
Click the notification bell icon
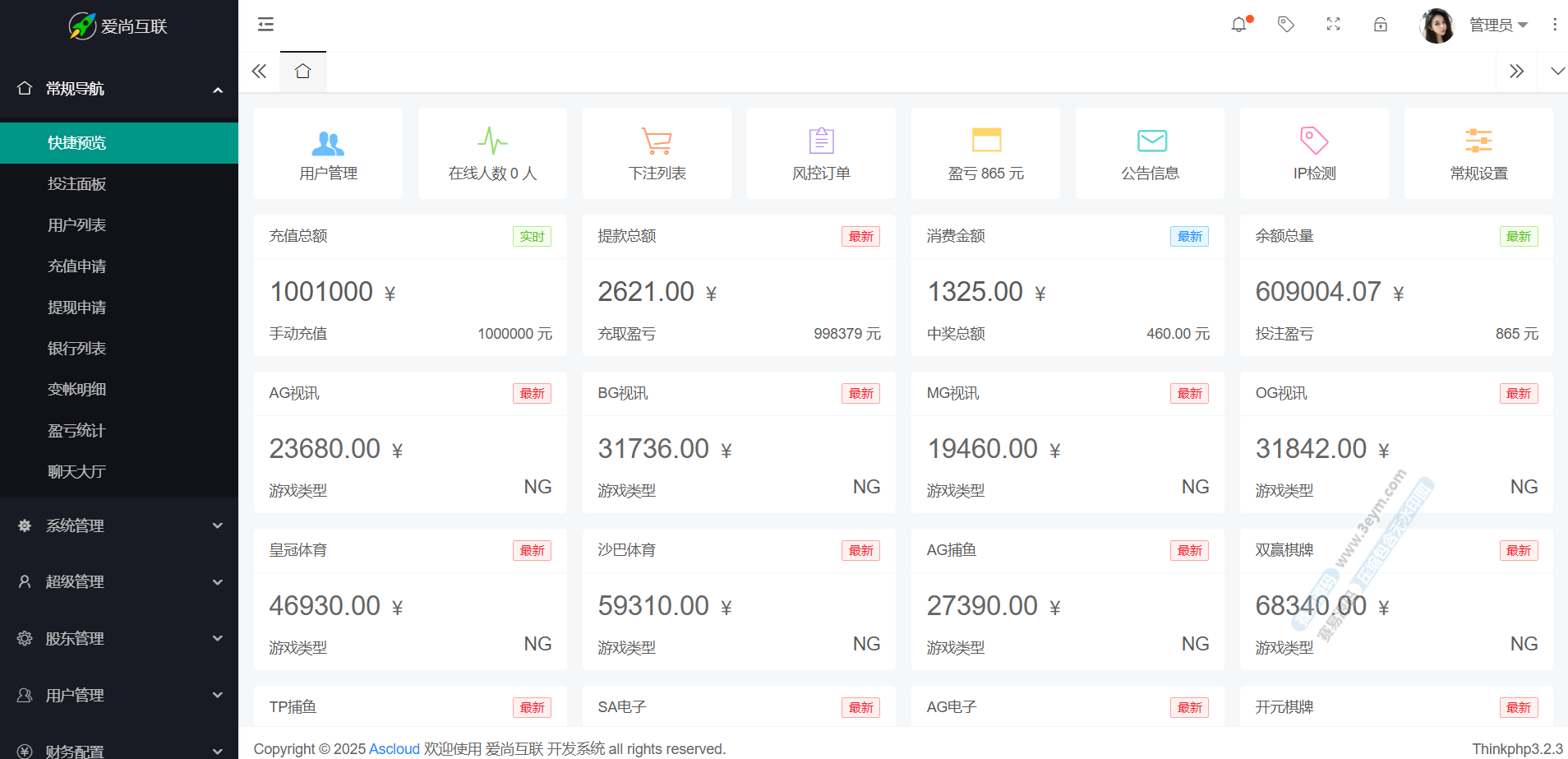pos(1238,25)
